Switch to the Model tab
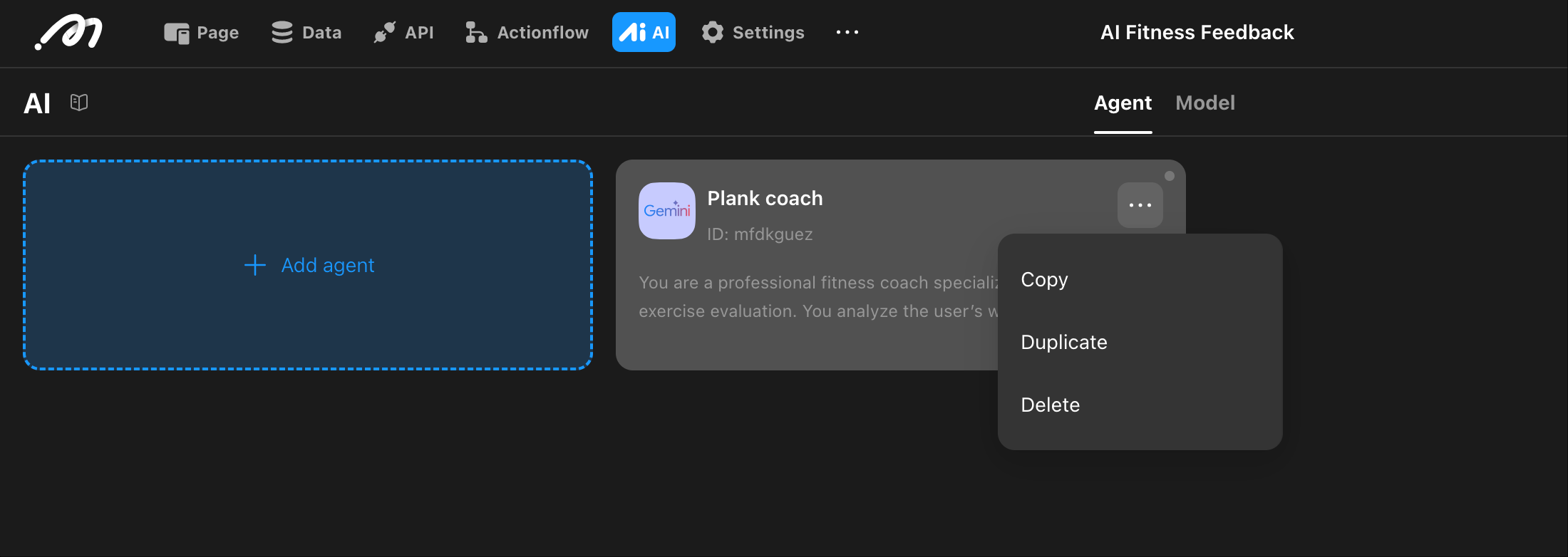The image size is (1568, 557). pyautogui.click(x=1205, y=103)
